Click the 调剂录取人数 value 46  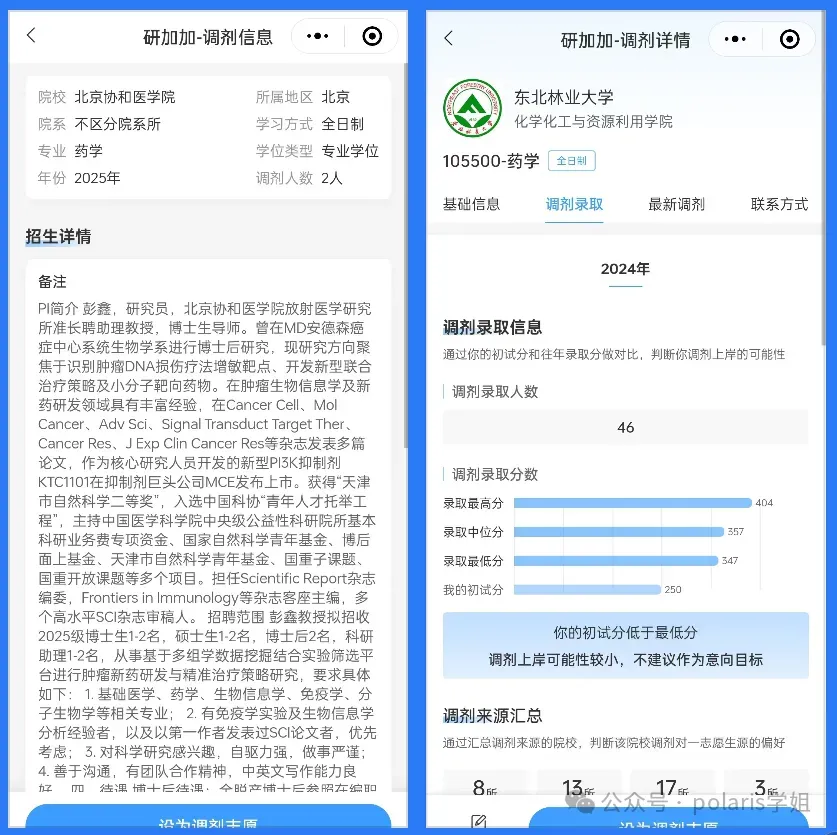click(626, 427)
